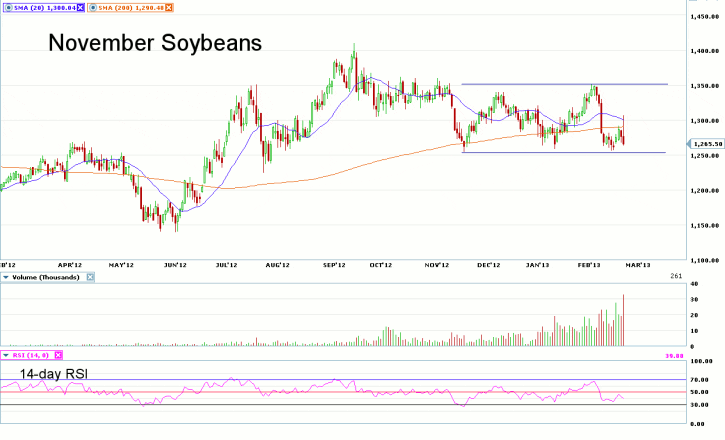Click the tallest volume bar
Viewport: 725px width, 440px height.
point(624,320)
